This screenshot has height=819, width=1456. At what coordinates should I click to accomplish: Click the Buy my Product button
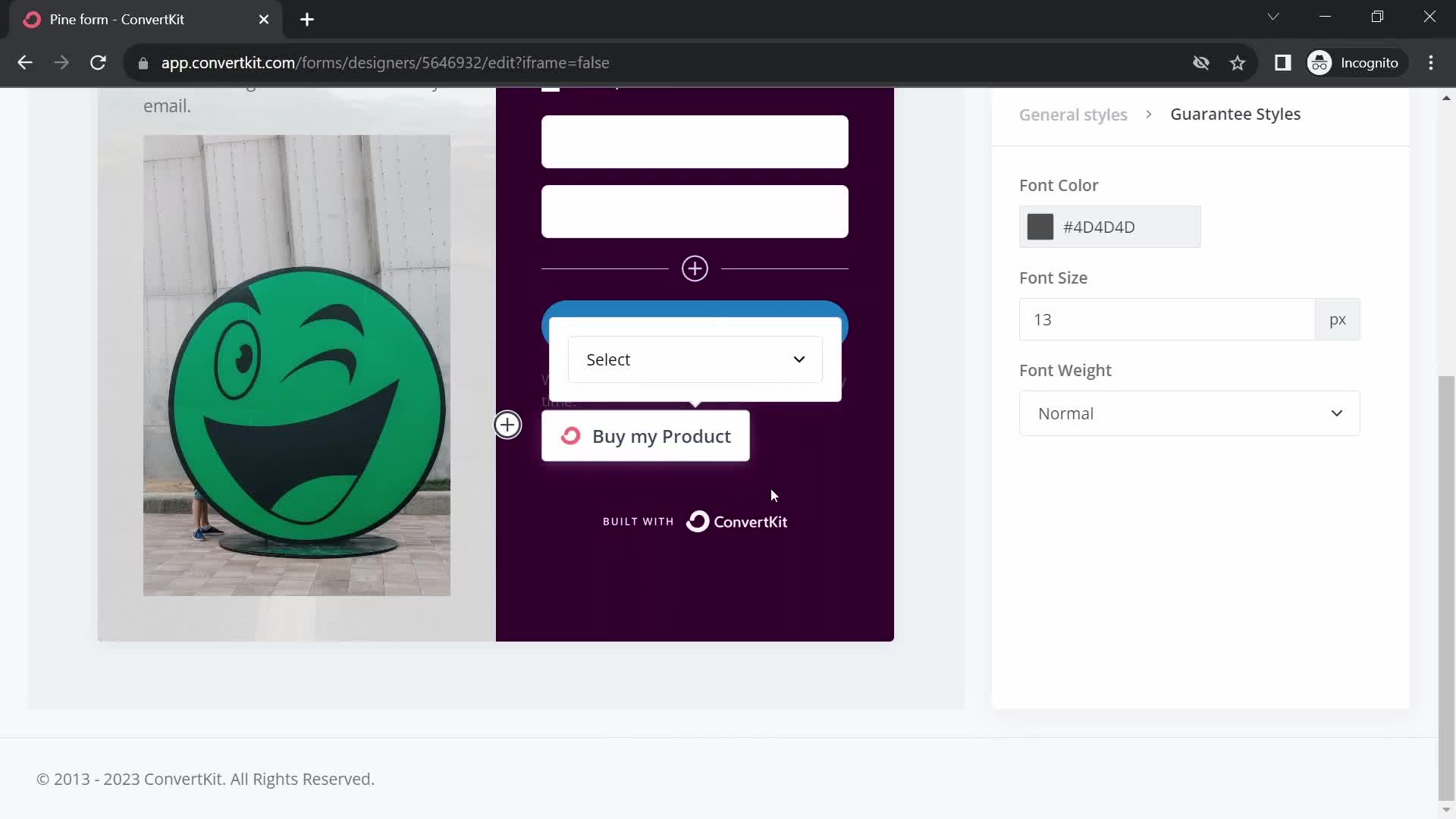point(649,437)
